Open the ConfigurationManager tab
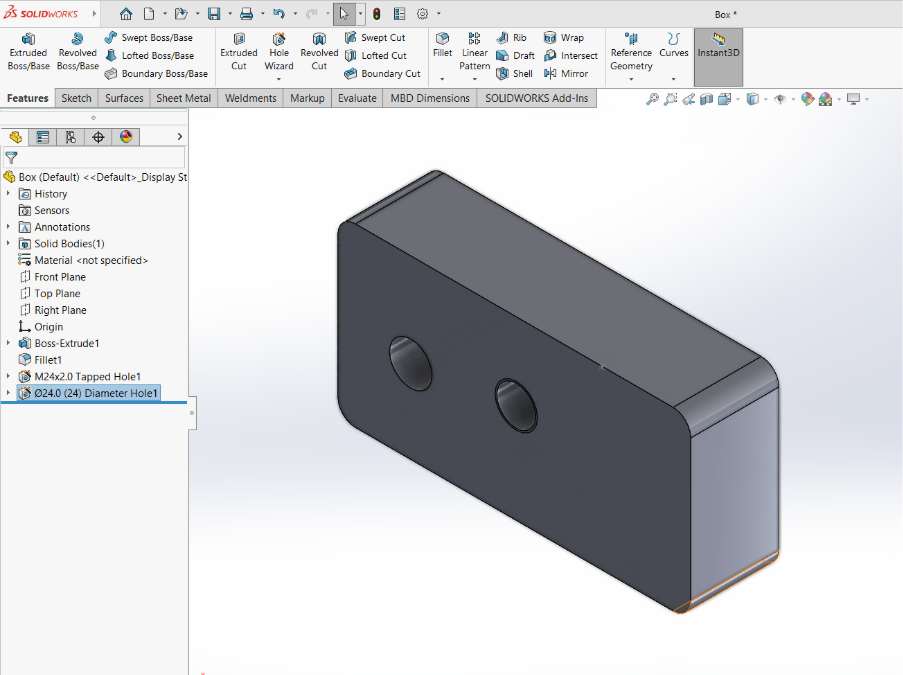 70,137
